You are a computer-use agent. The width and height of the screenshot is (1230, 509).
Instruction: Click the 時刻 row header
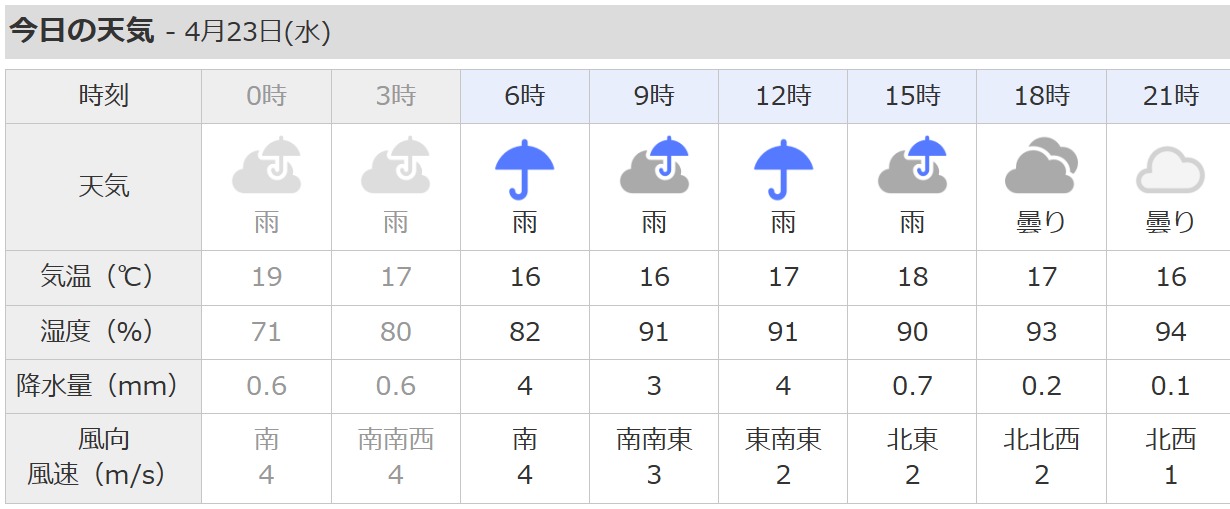(x=104, y=96)
